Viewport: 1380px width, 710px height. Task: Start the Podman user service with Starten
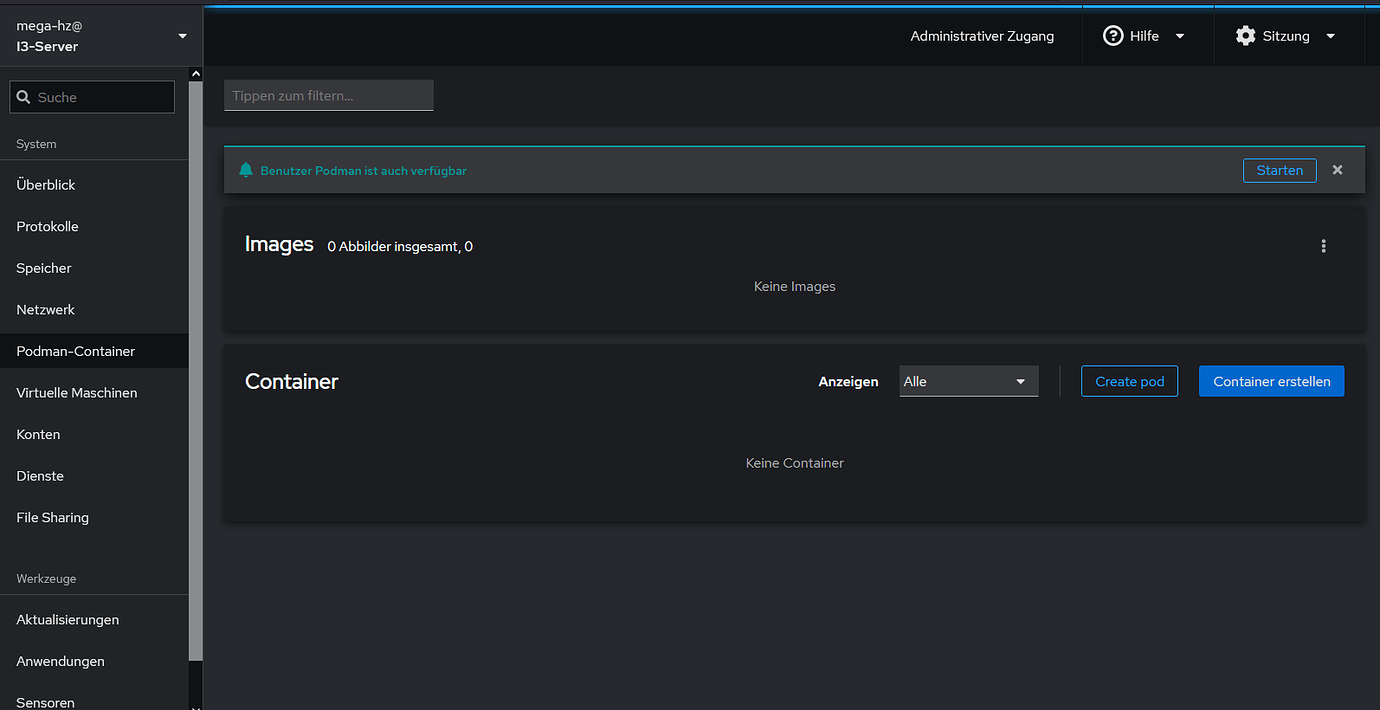(1279, 170)
